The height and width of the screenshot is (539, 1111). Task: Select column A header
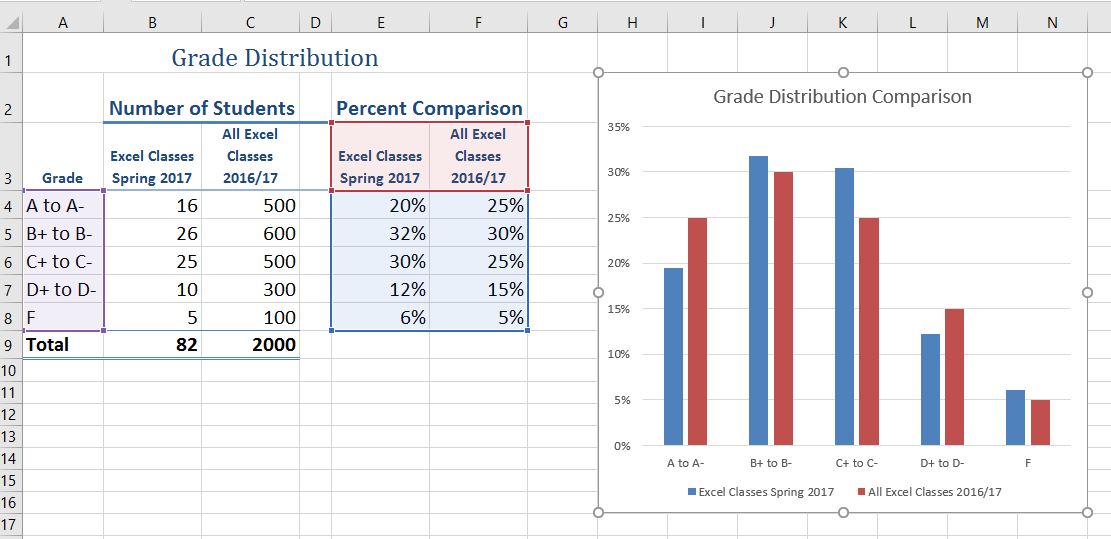pyautogui.click(x=63, y=23)
